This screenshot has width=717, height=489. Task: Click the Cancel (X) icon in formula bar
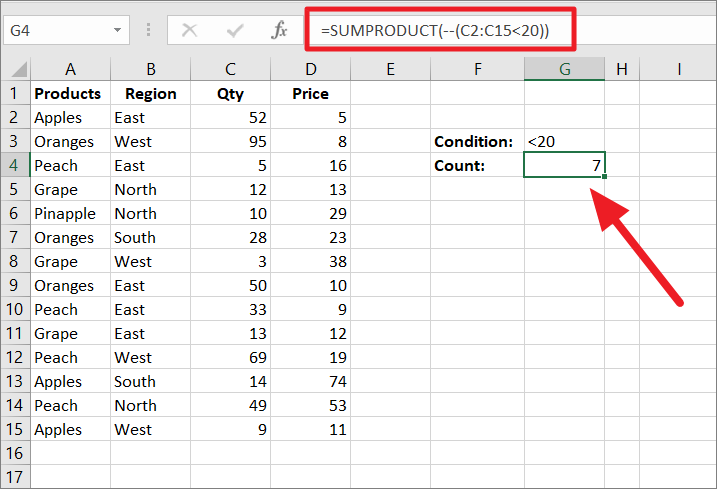click(x=189, y=31)
